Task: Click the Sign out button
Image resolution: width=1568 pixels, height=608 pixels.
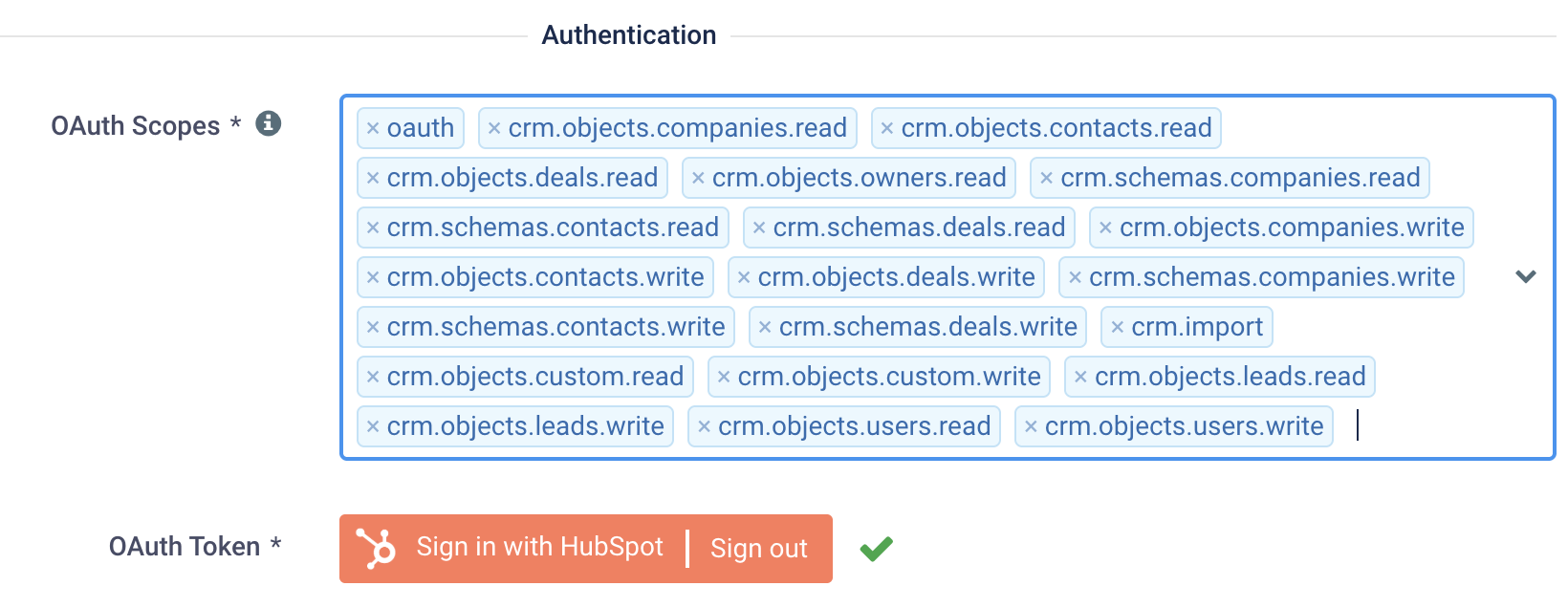Action: coord(759,549)
